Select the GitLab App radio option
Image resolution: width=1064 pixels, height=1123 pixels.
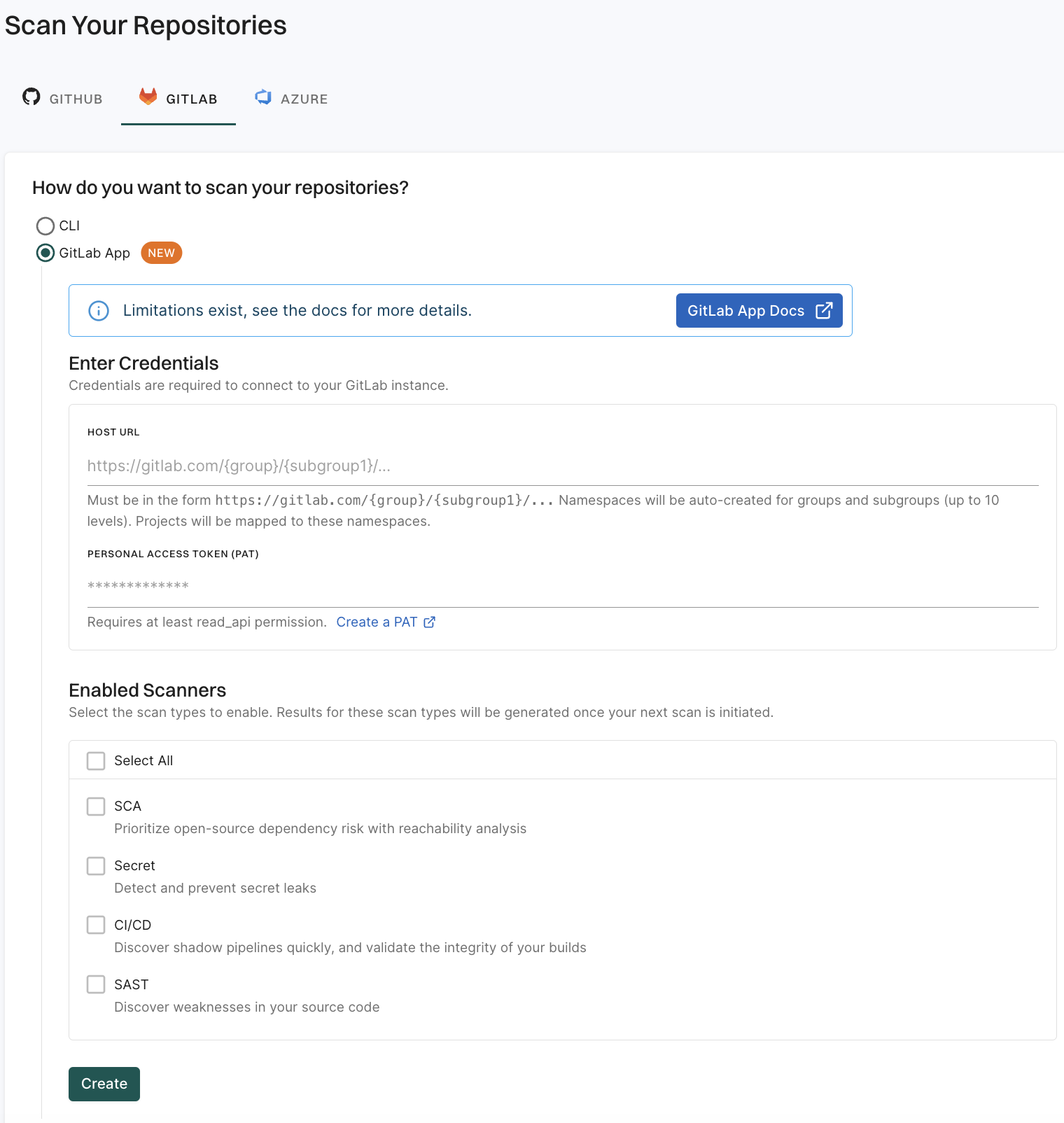coord(45,253)
